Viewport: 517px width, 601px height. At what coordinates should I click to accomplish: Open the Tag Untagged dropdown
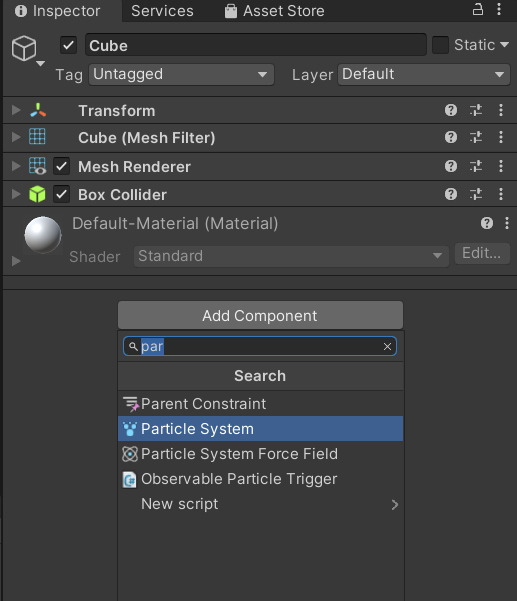tap(181, 74)
